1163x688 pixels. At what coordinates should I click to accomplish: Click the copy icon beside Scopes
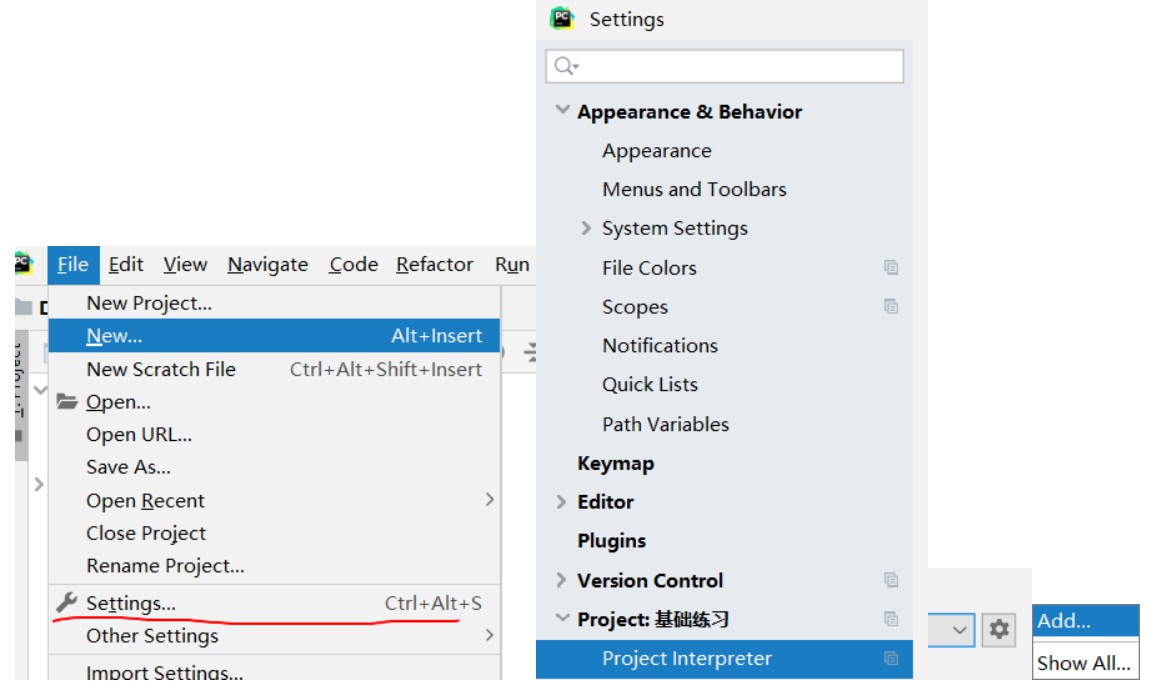pyautogui.click(x=891, y=306)
